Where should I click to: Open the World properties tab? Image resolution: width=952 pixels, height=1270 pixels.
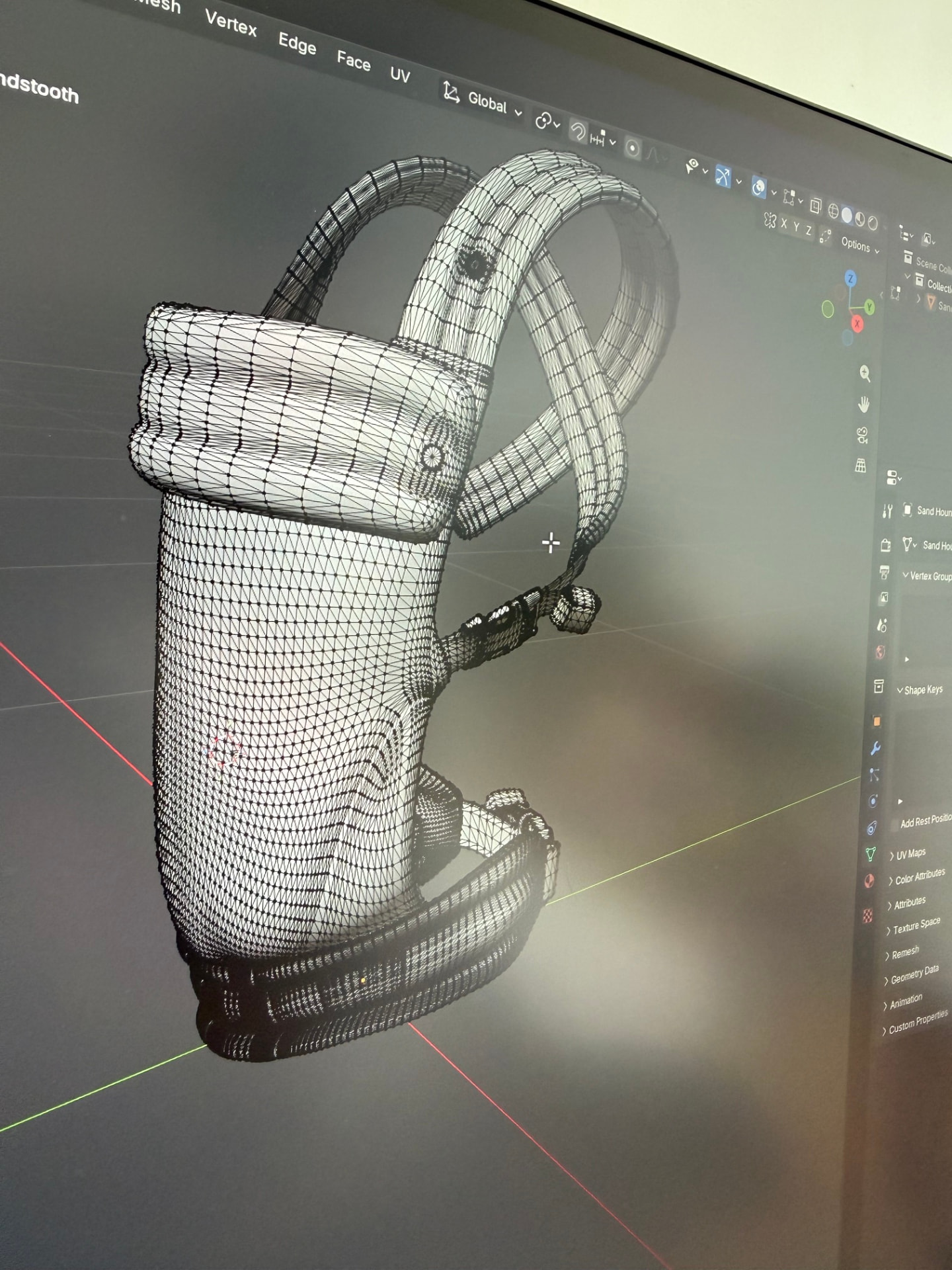[881, 652]
